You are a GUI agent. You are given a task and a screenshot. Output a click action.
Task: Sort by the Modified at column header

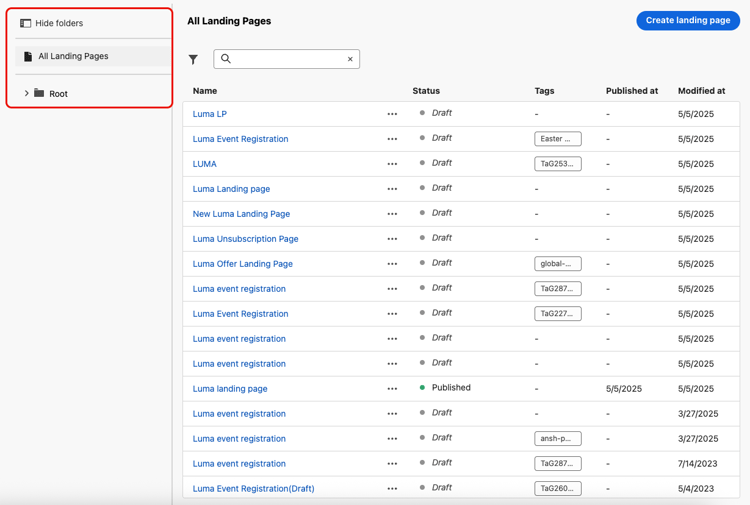(701, 91)
